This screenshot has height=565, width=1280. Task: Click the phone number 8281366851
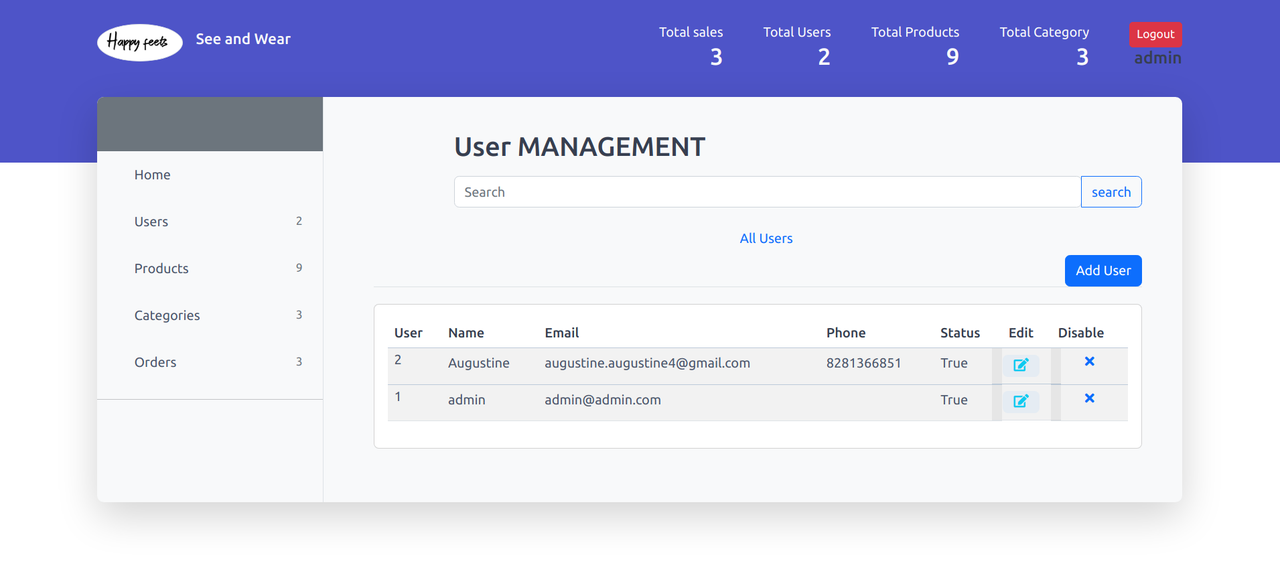[864, 363]
